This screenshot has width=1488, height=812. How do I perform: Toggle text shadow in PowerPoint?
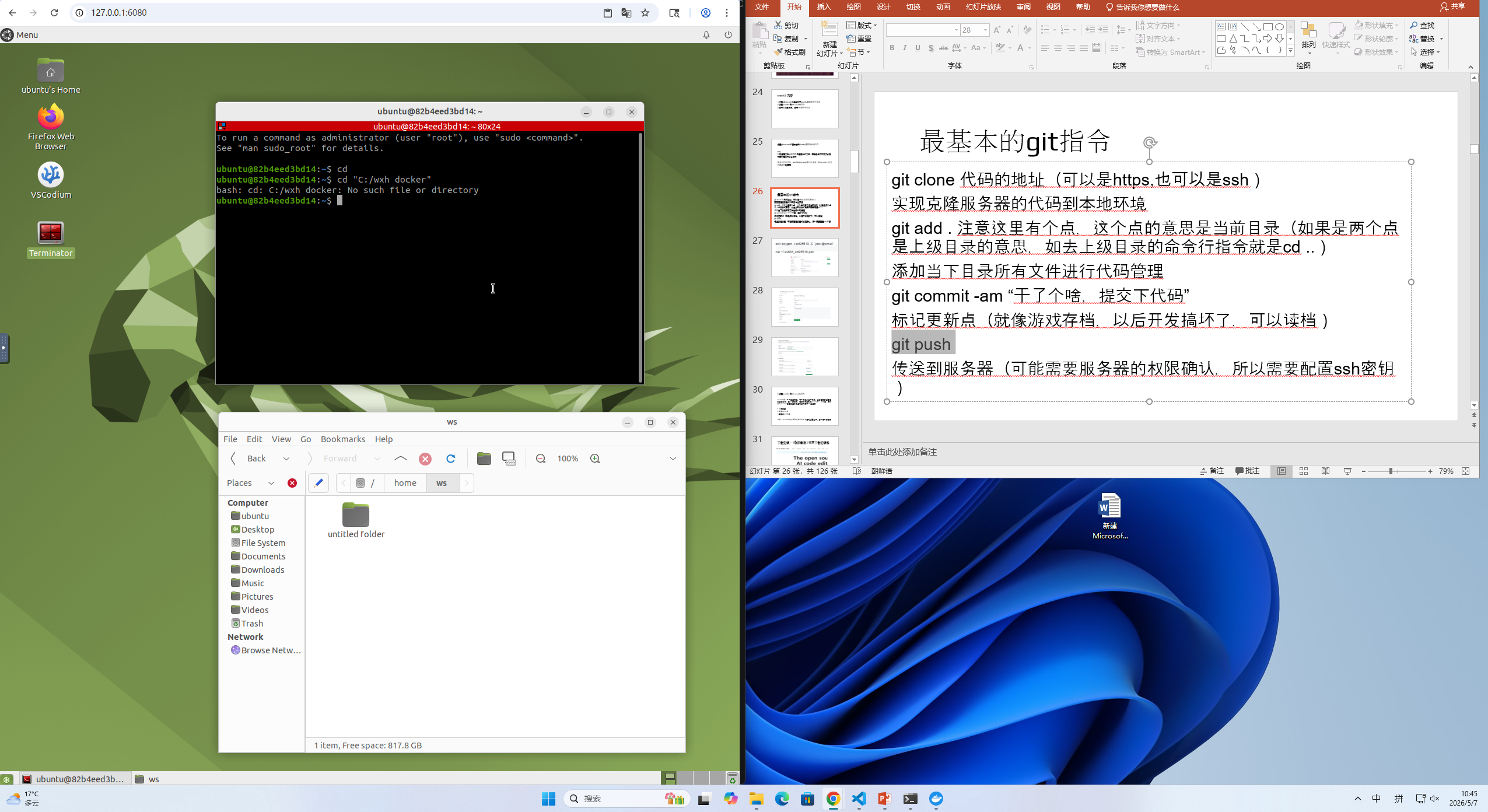(930, 48)
